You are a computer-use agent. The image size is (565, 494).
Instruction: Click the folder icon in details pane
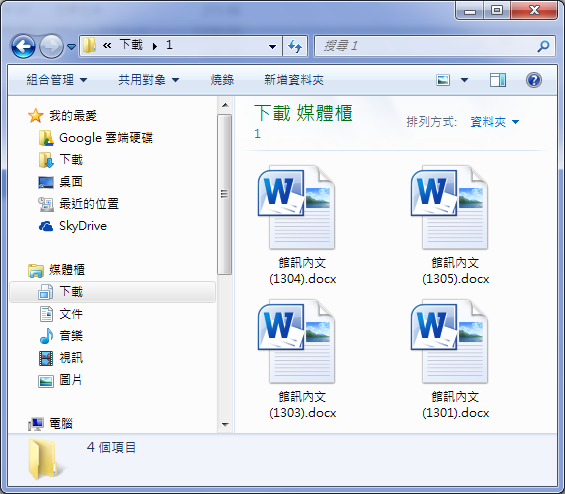tap(46, 460)
